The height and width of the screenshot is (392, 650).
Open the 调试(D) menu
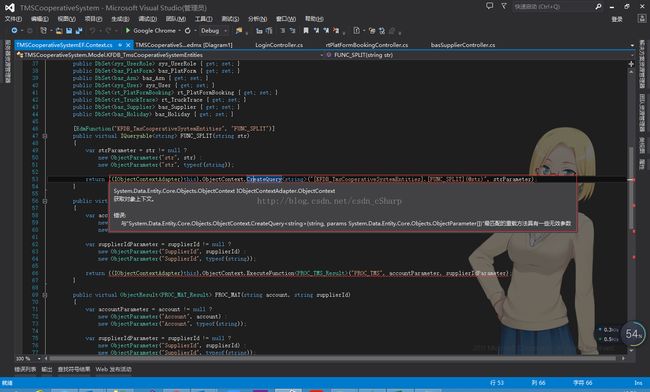coord(148,19)
